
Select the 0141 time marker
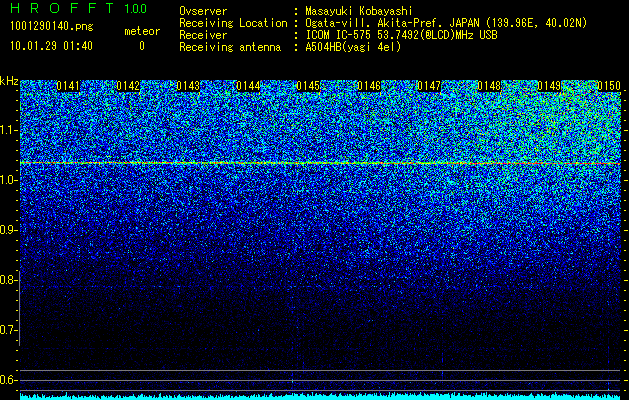[68, 86]
